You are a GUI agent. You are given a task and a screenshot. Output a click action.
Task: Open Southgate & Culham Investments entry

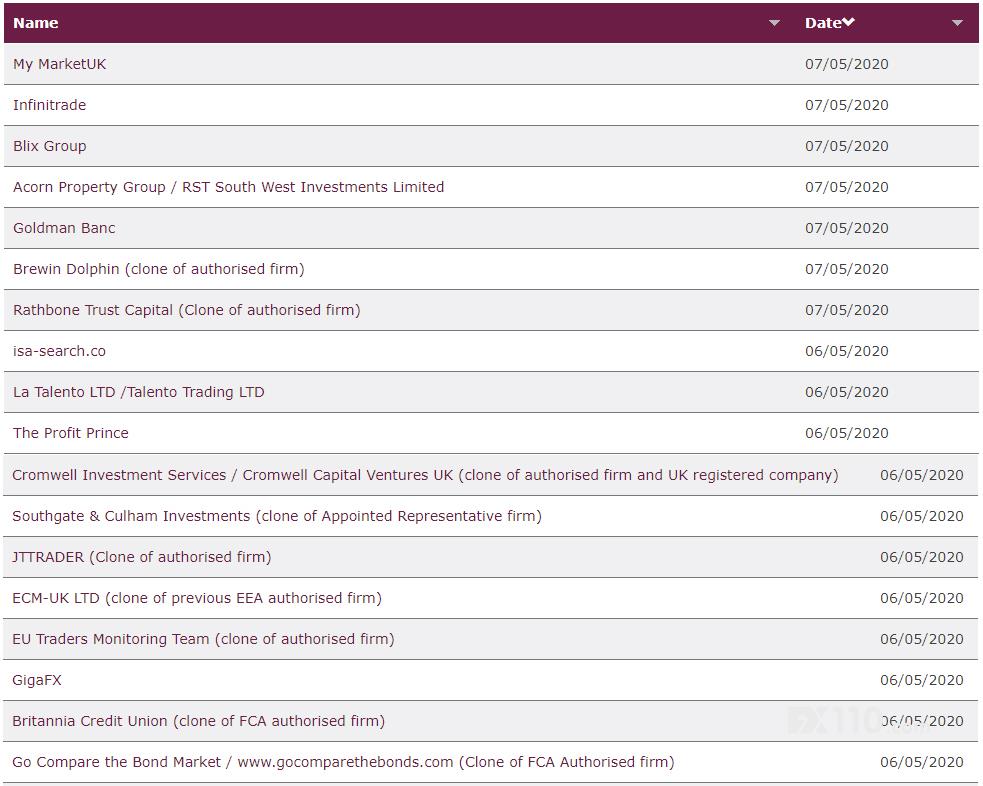(x=277, y=516)
